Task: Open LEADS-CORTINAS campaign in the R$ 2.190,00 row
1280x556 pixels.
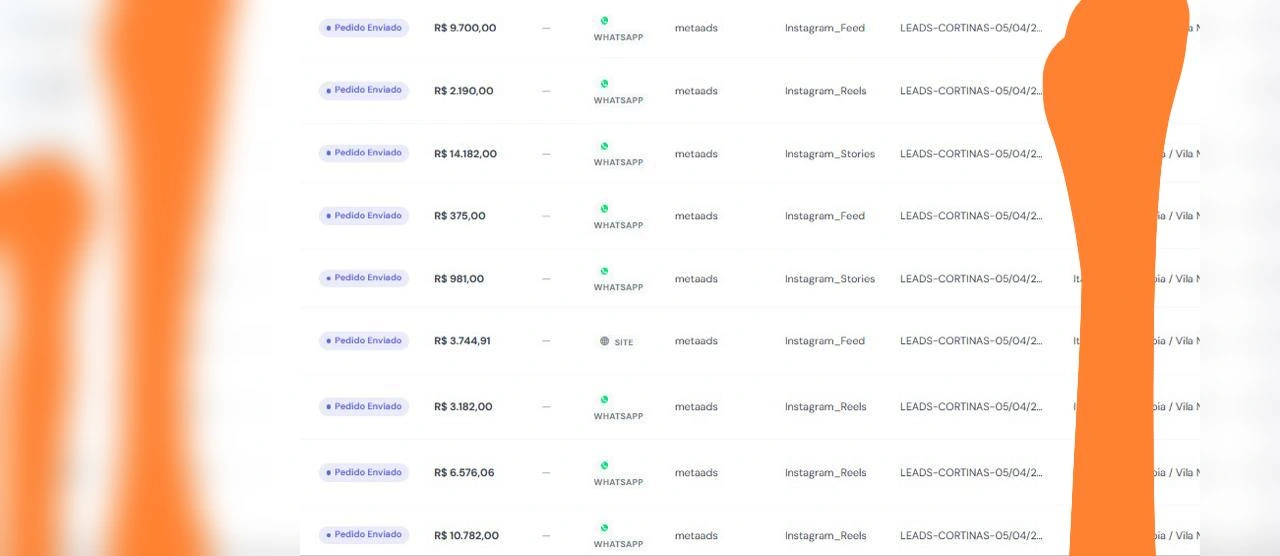Action: 971,91
